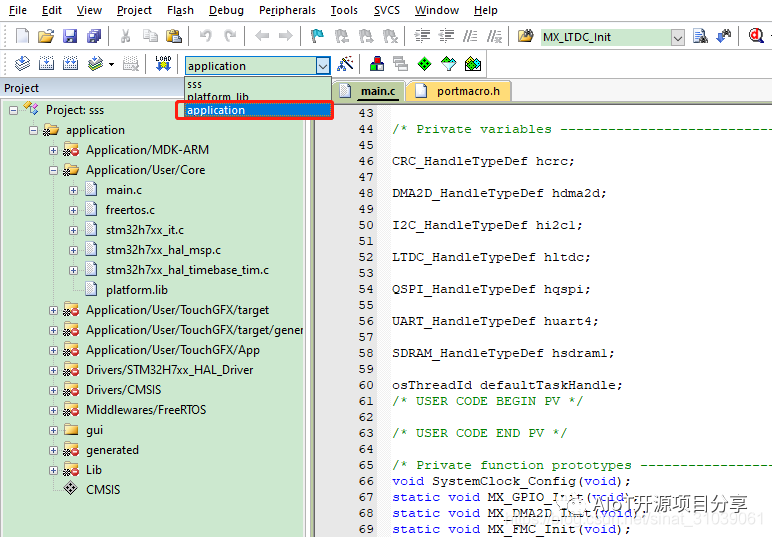
Task: Open batch build dropdown arrow
Action: click(x=111, y=64)
